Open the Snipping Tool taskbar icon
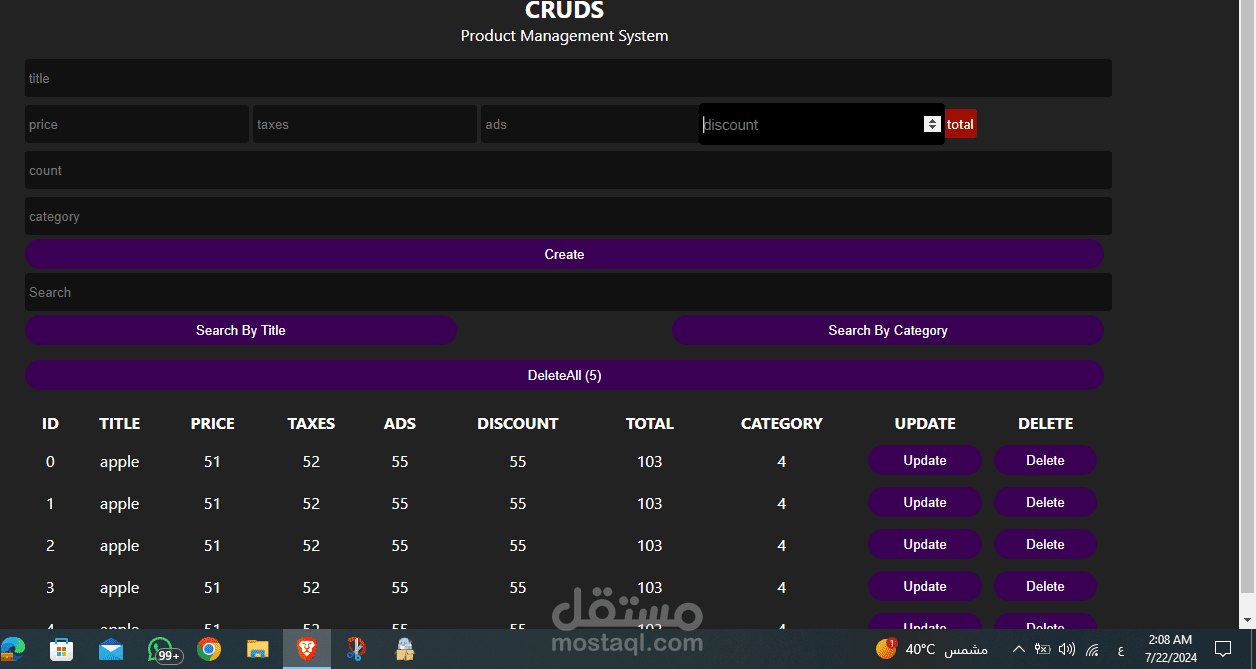The image size is (1256, 669). coord(356,650)
